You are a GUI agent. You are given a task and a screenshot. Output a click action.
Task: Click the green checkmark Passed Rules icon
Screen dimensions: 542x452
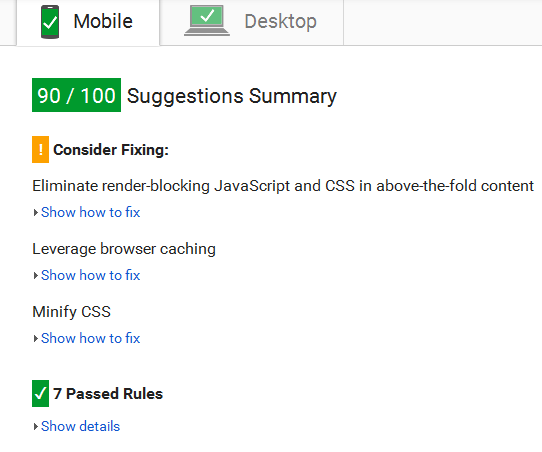40,394
